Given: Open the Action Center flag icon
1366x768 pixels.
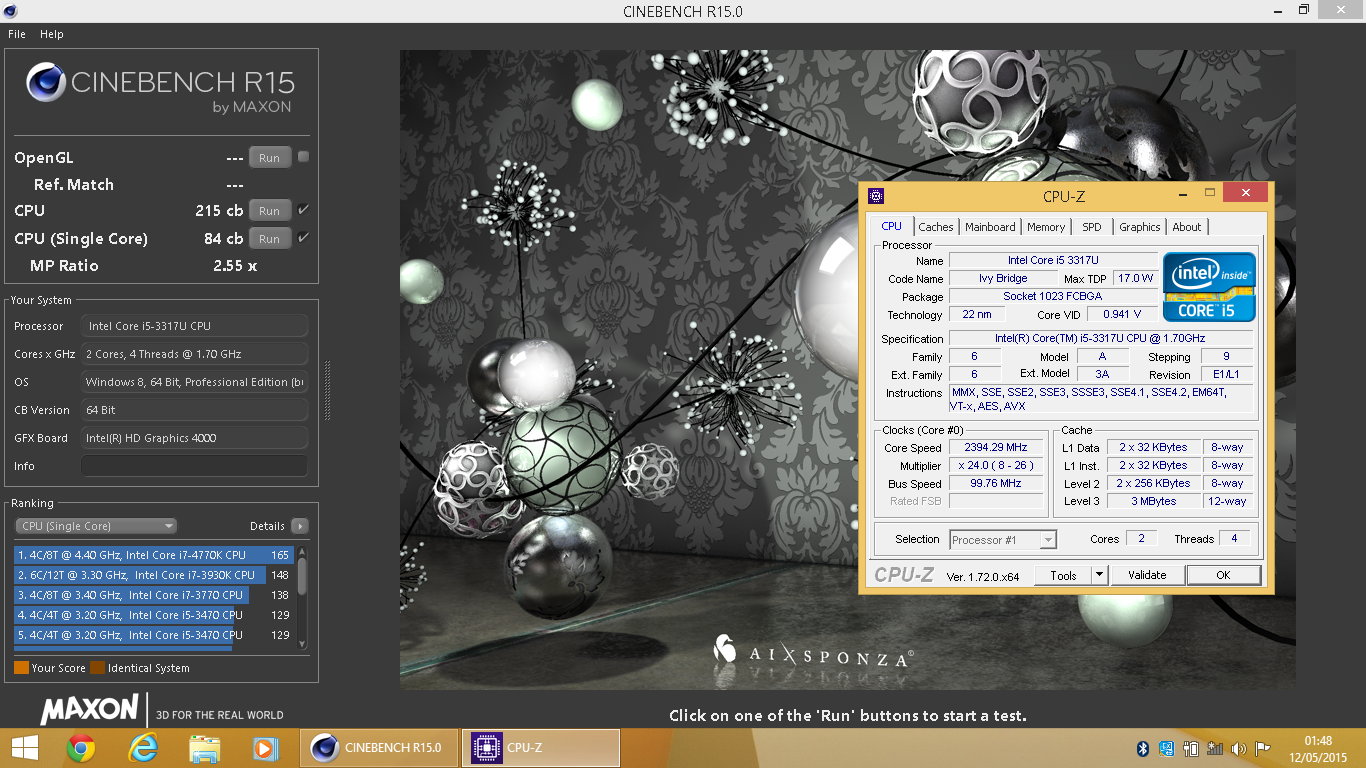Looking at the screenshot, I should (x=1263, y=748).
